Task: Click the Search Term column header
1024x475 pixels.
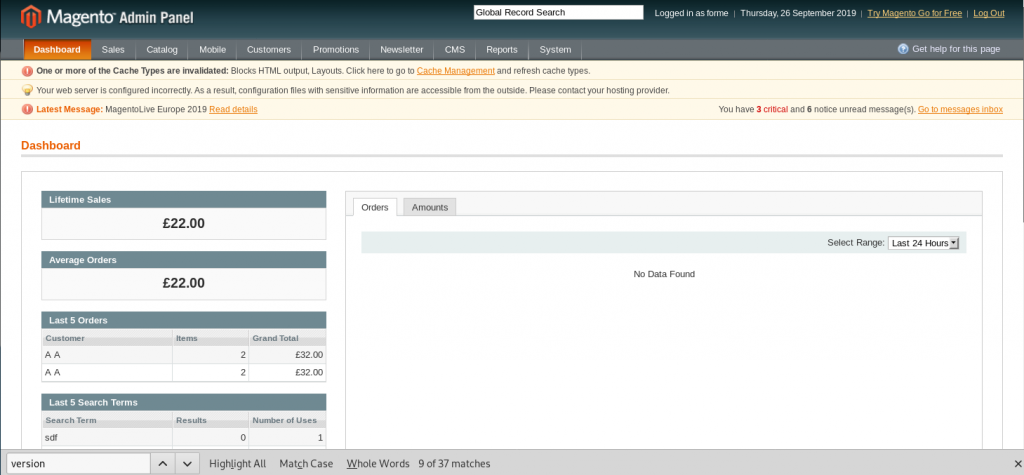Action: [107, 420]
